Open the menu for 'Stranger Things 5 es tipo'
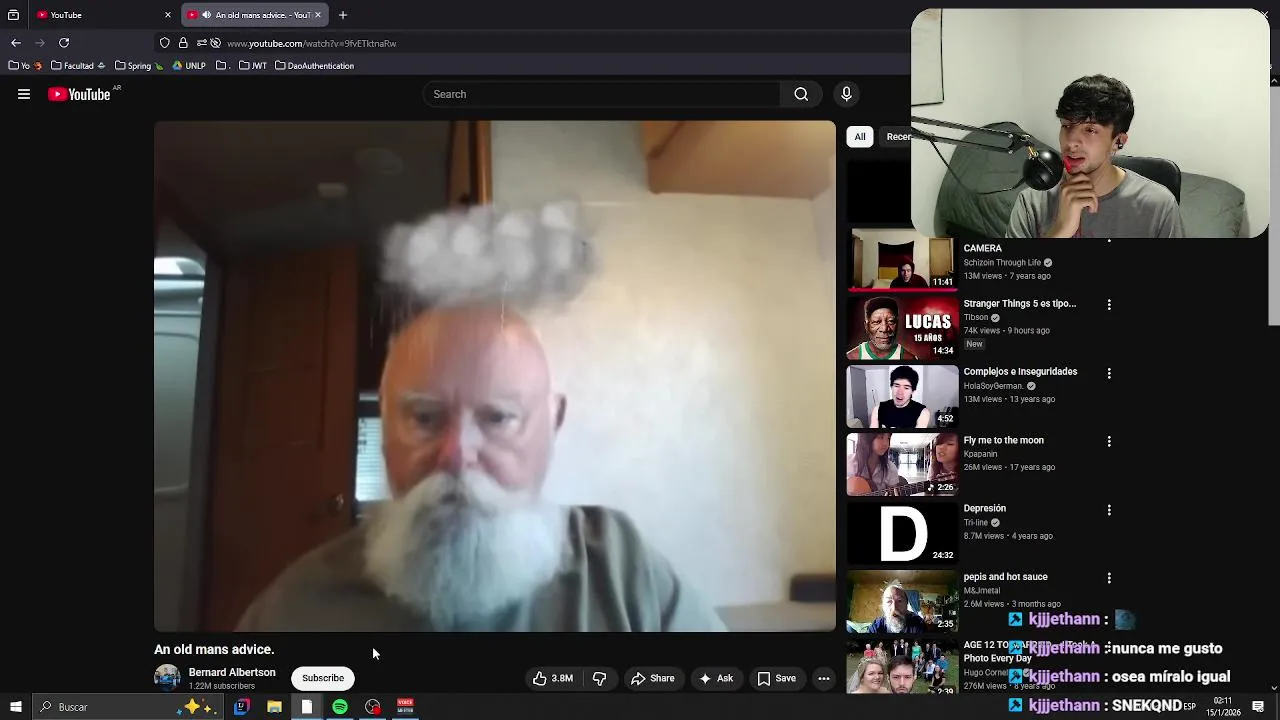The width and height of the screenshot is (1280, 720). point(1109,304)
